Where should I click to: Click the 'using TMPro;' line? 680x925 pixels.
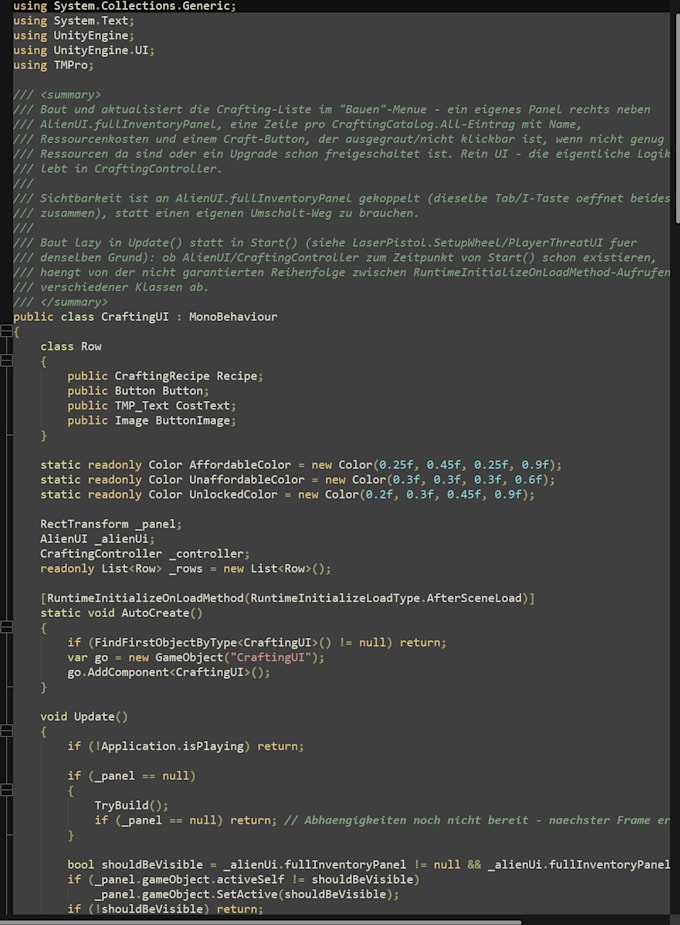point(53,65)
